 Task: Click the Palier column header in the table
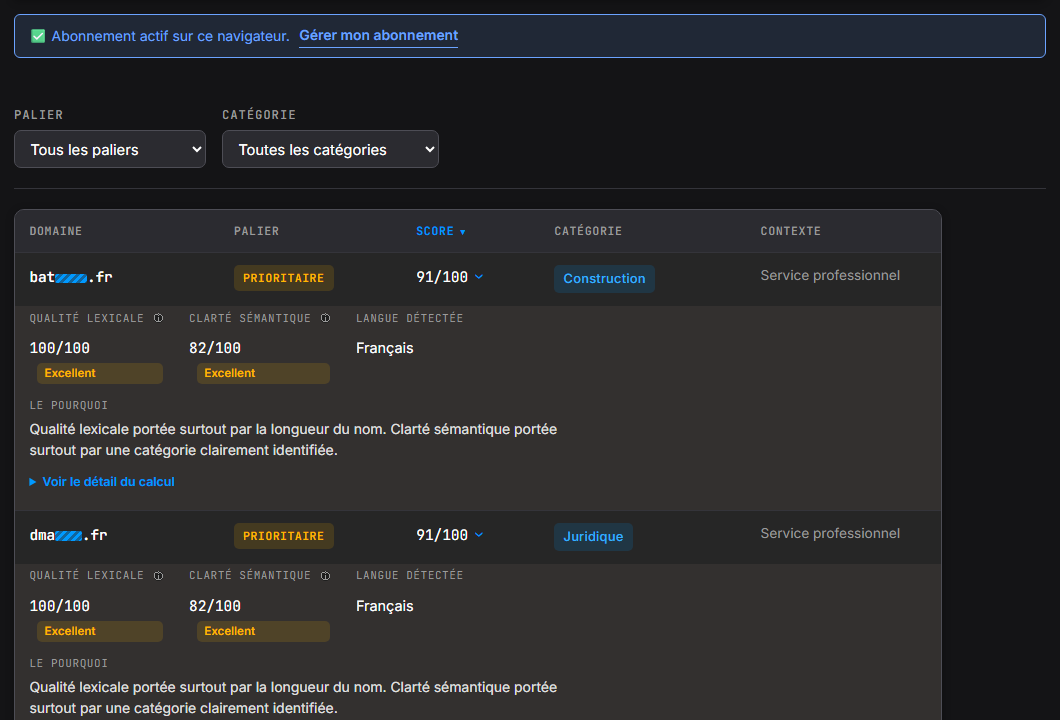[256, 231]
